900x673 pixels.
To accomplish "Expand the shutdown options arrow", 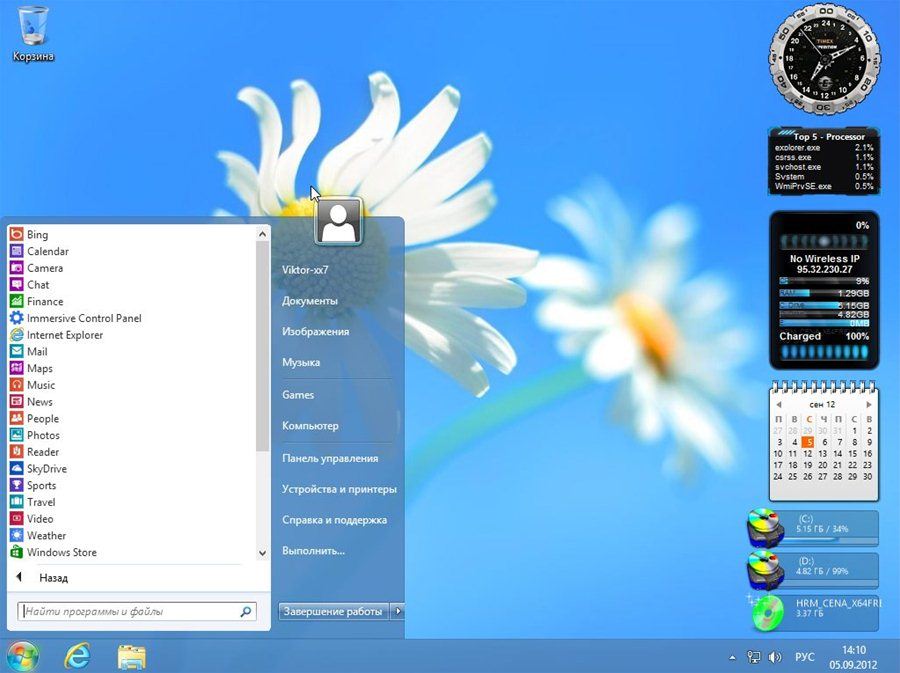I will (397, 611).
